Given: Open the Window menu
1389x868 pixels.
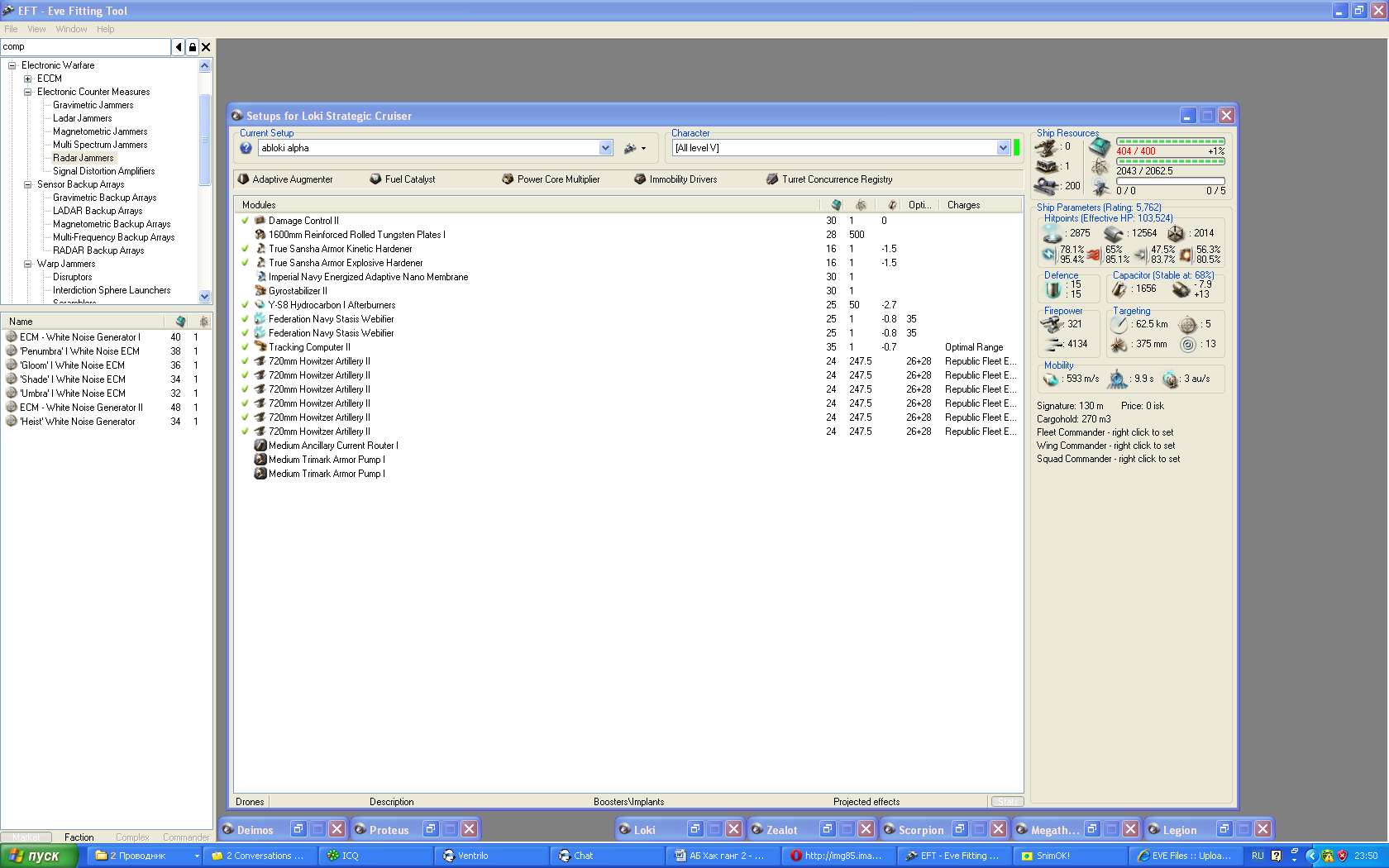Looking at the screenshot, I should [71, 29].
